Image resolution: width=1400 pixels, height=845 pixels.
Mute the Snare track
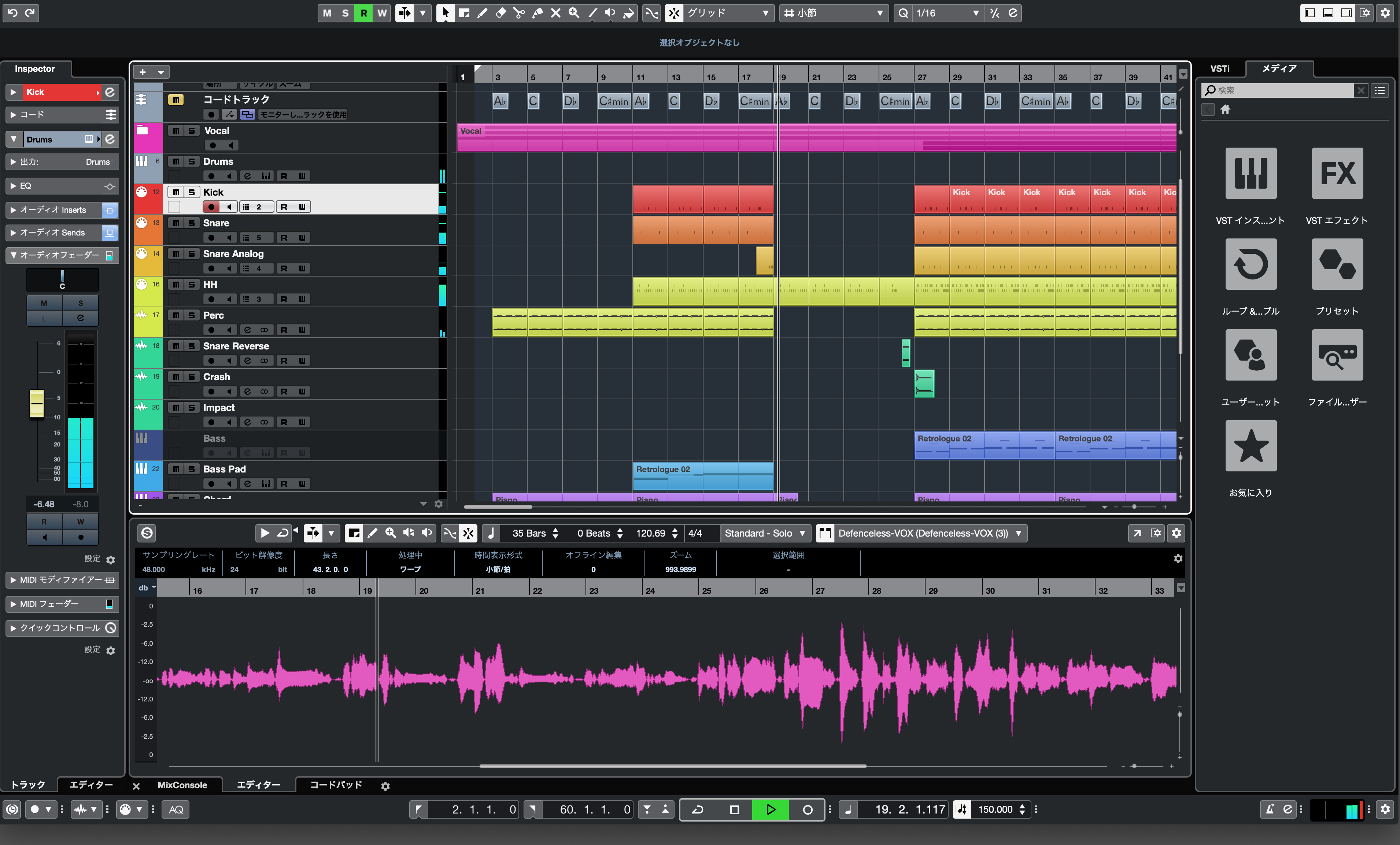pos(176,223)
